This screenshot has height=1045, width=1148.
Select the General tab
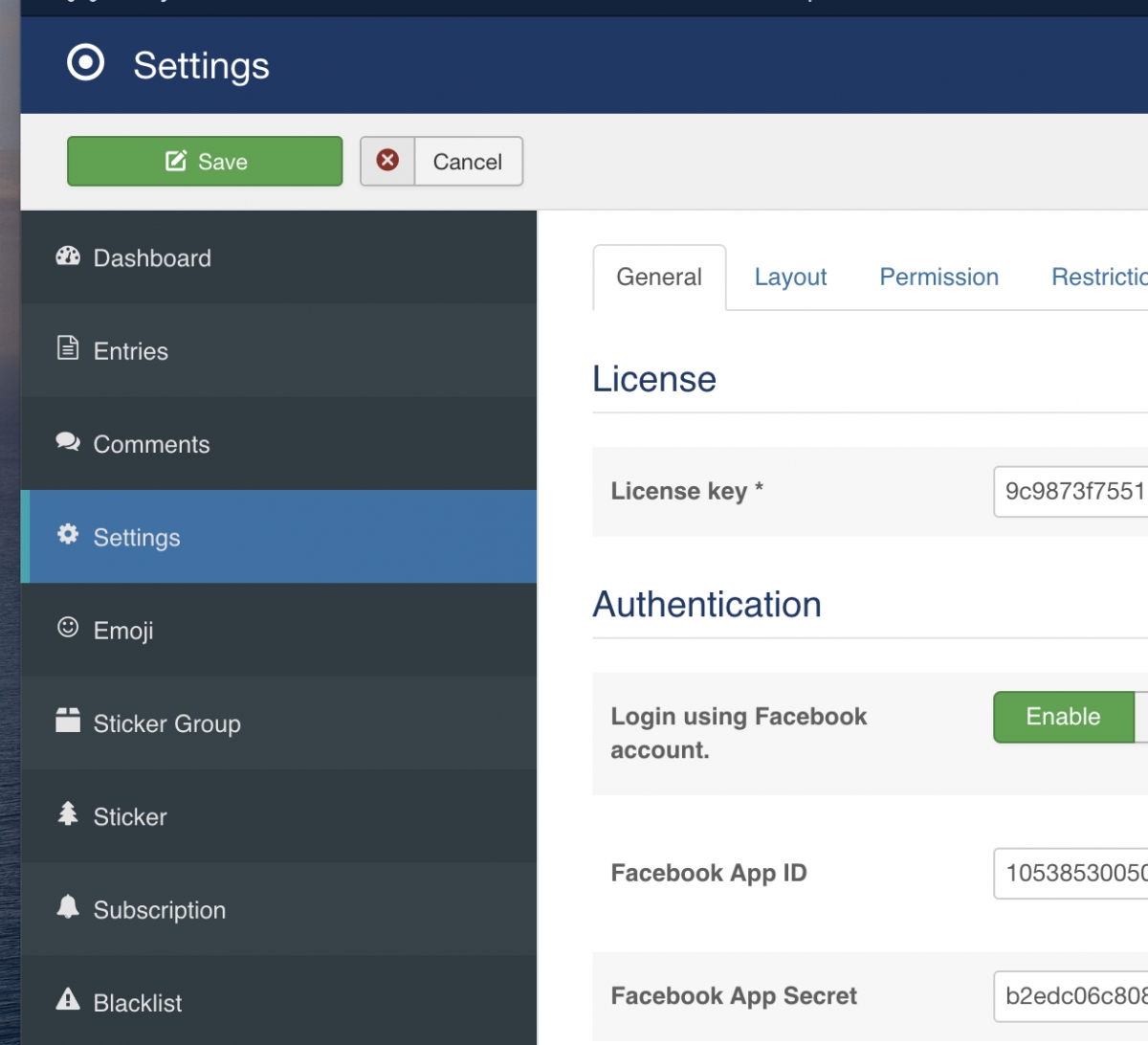659,278
